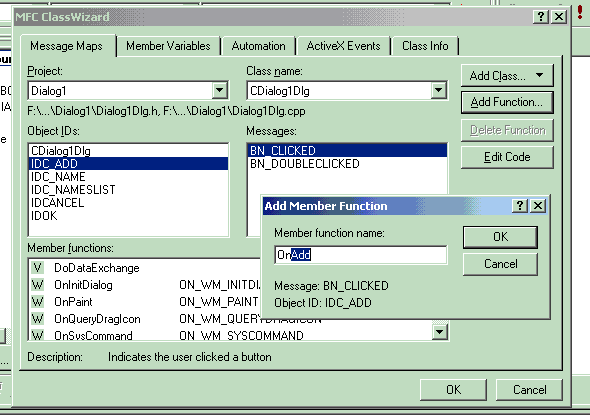Select IDCANCEL in Object IDs list
The image size is (590, 420).
(128, 202)
